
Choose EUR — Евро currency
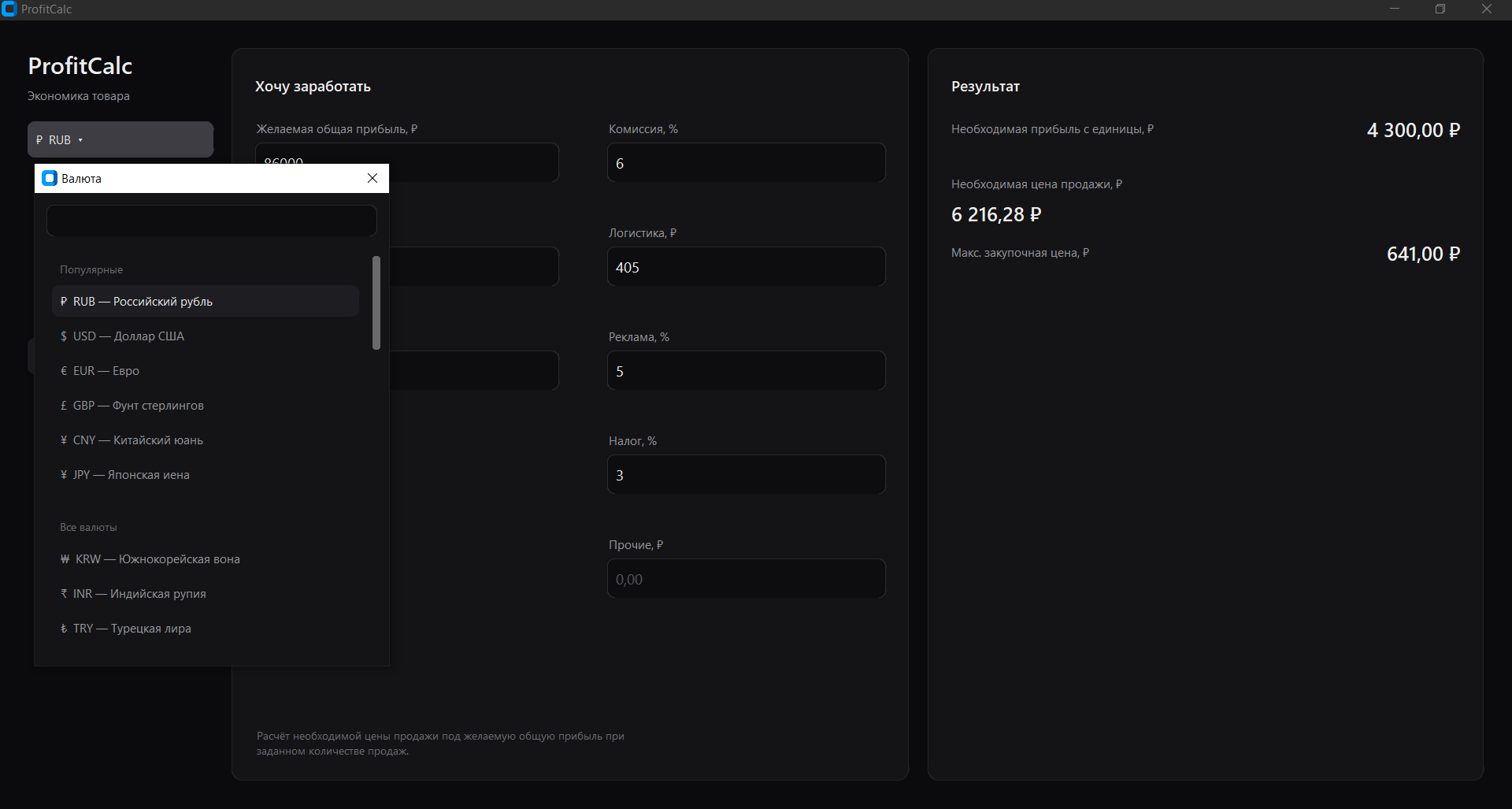click(x=206, y=371)
